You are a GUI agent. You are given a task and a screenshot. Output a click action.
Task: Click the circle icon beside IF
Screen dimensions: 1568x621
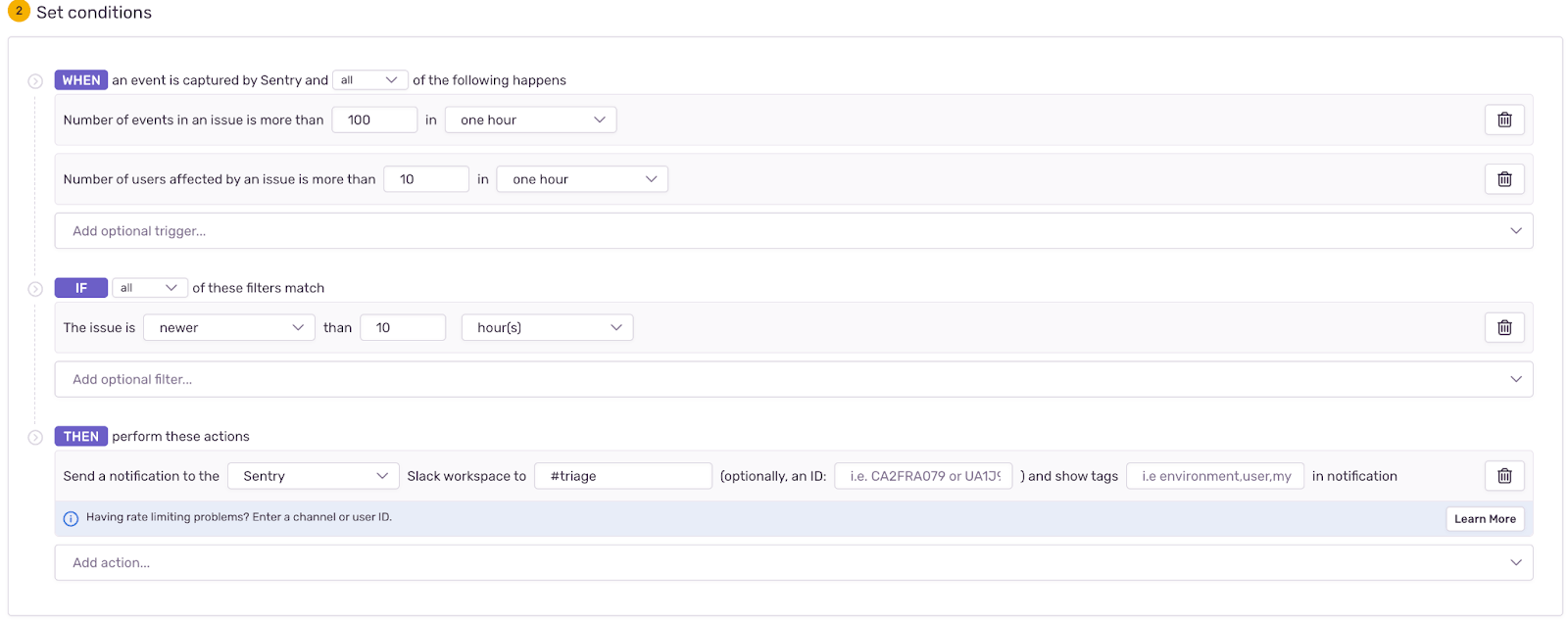tap(35, 289)
